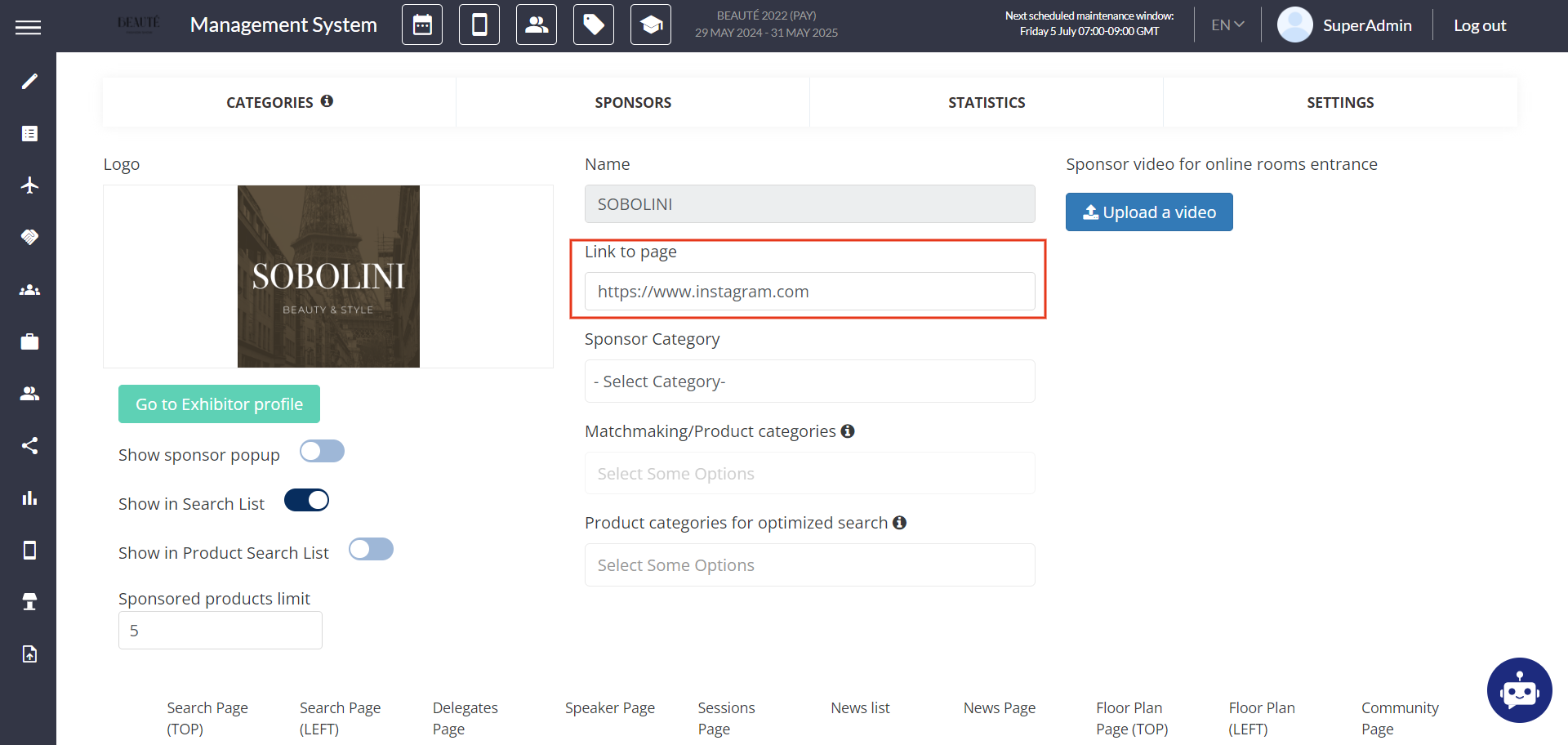Viewport: 1568px width, 745px height.
Task: Click the briefcase sidebar icon
Action: 29,341
